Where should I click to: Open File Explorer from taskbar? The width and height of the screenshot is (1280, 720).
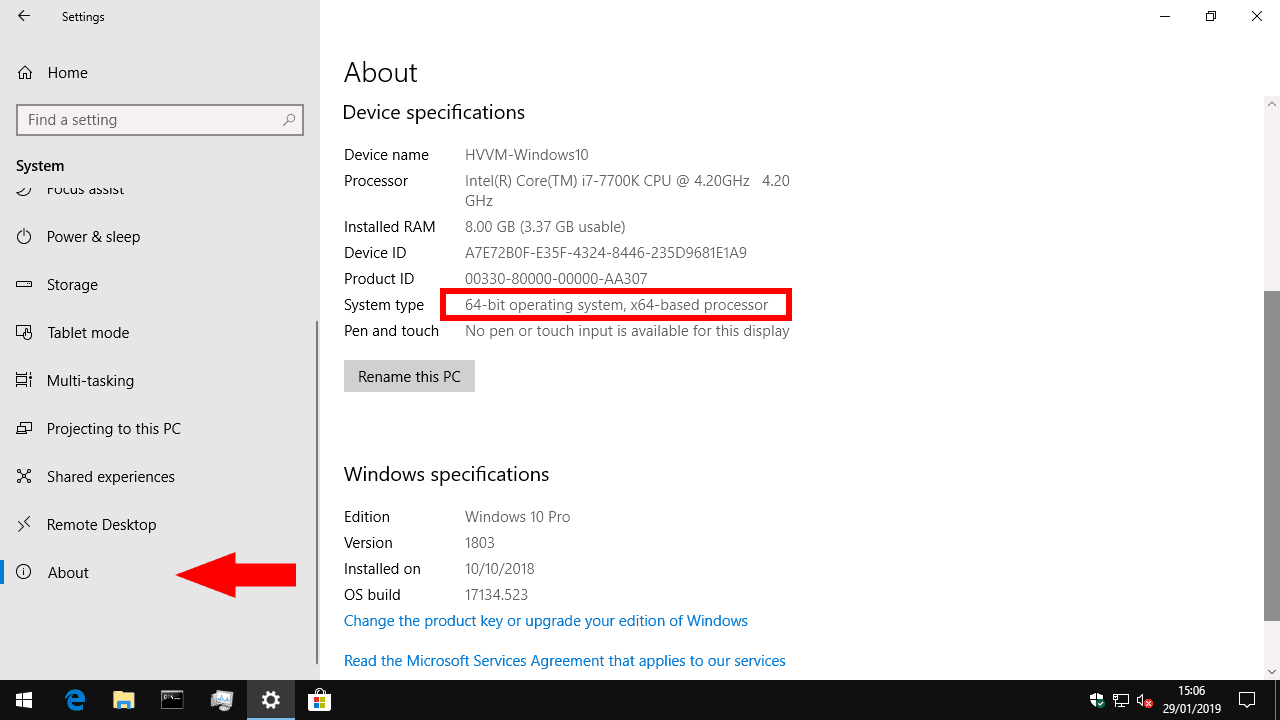click(123, 700)
